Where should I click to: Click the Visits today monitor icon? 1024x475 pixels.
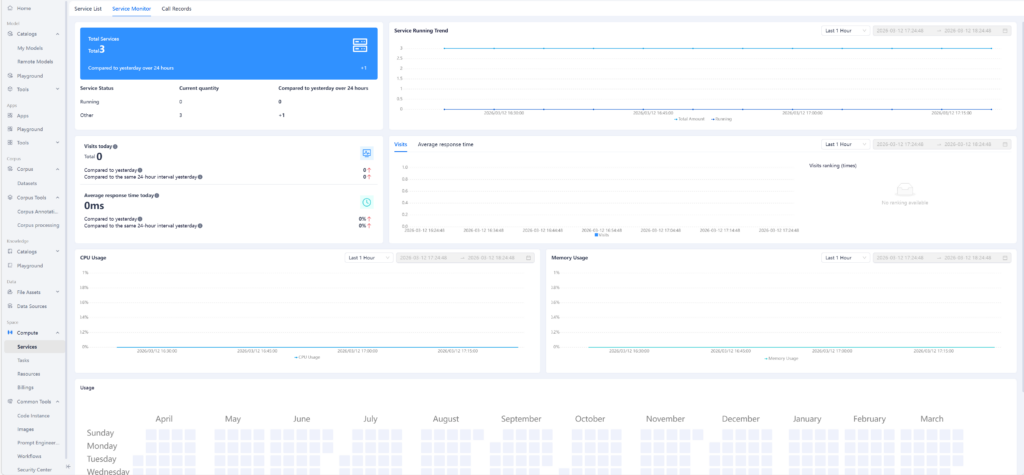tap(367, 153)
